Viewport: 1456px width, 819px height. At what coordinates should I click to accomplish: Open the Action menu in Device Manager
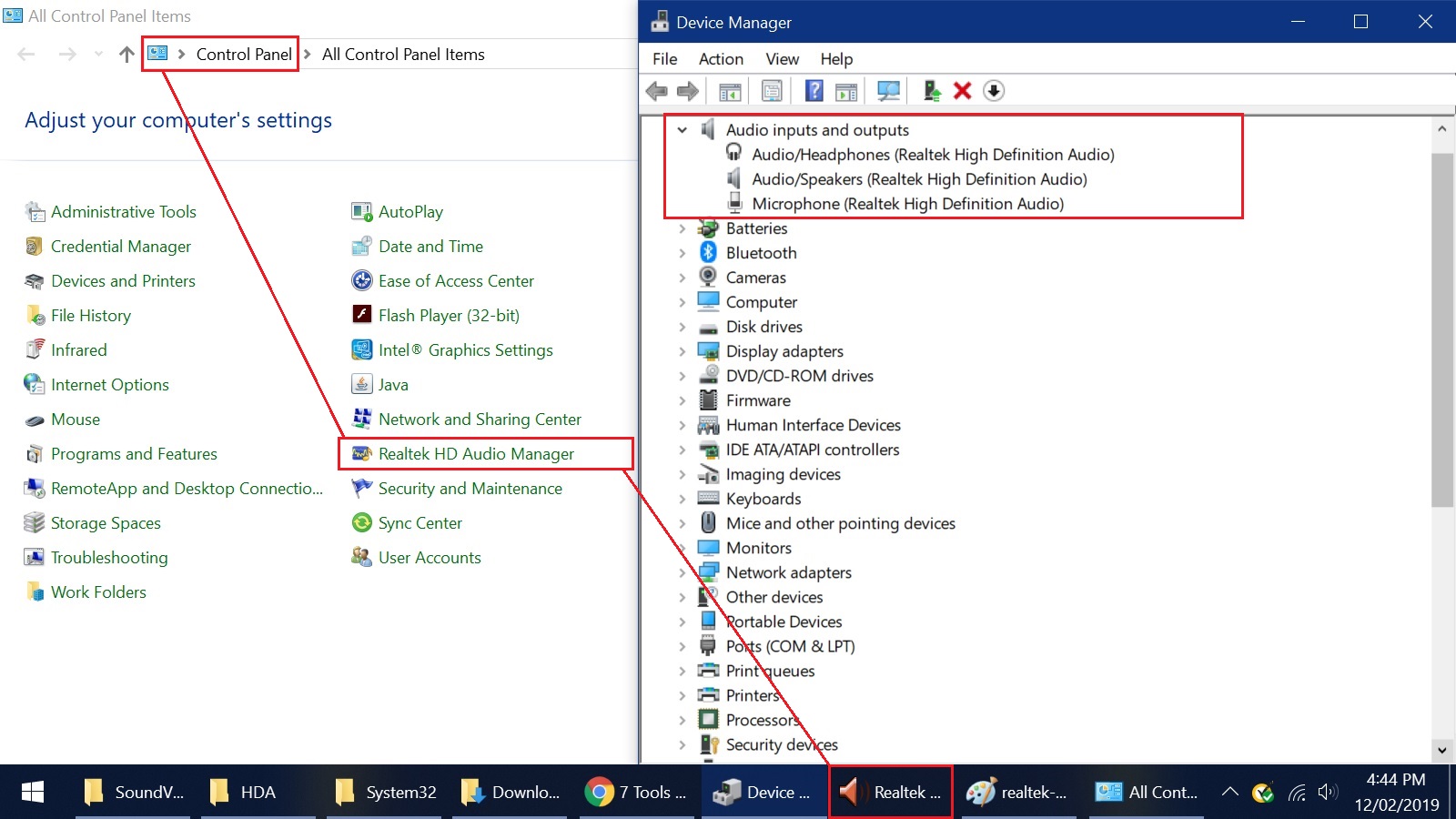[x=721, y=59]
